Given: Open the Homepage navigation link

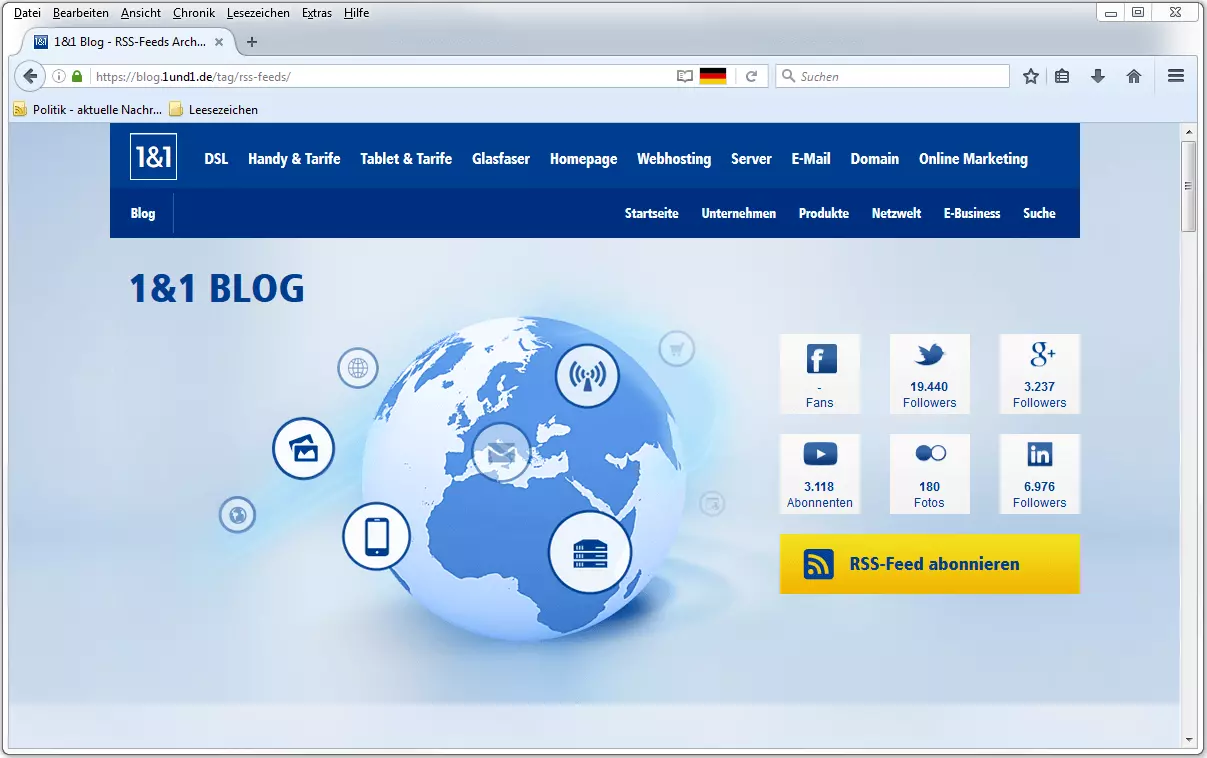Looking at the screenshot, I should 583,158.
